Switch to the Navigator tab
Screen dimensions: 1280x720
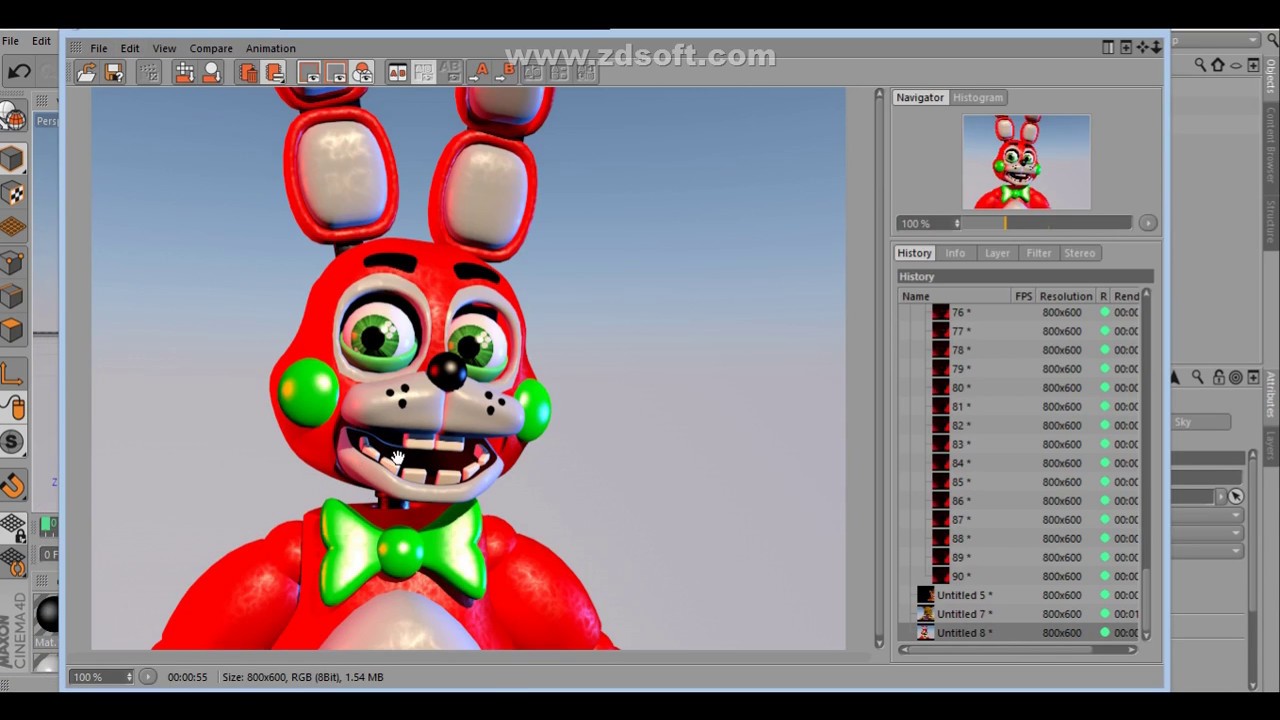point(920,97)
